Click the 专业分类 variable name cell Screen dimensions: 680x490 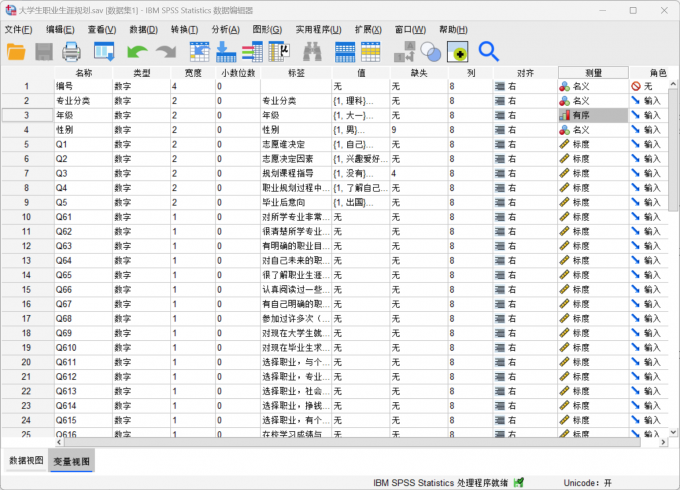(83, 101)
